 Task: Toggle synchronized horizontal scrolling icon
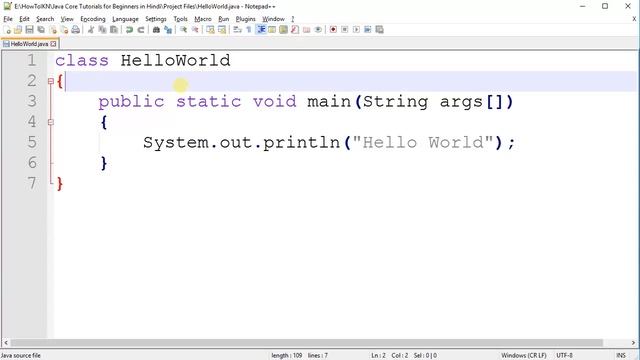(222, 30)
